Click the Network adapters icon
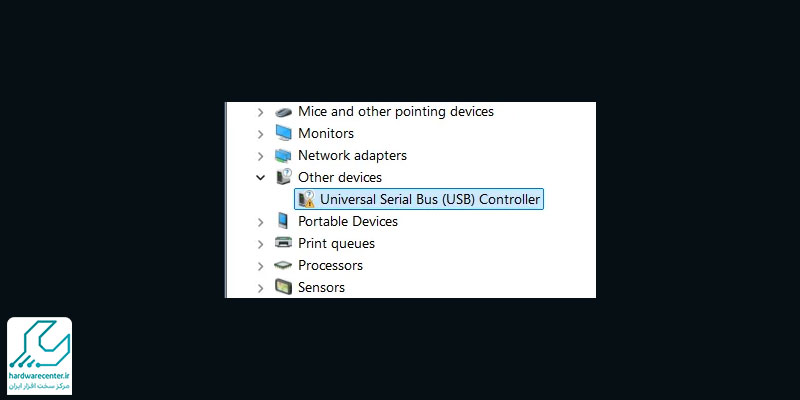The width and height of the screenshot is (800, 400). coord(283,155)
